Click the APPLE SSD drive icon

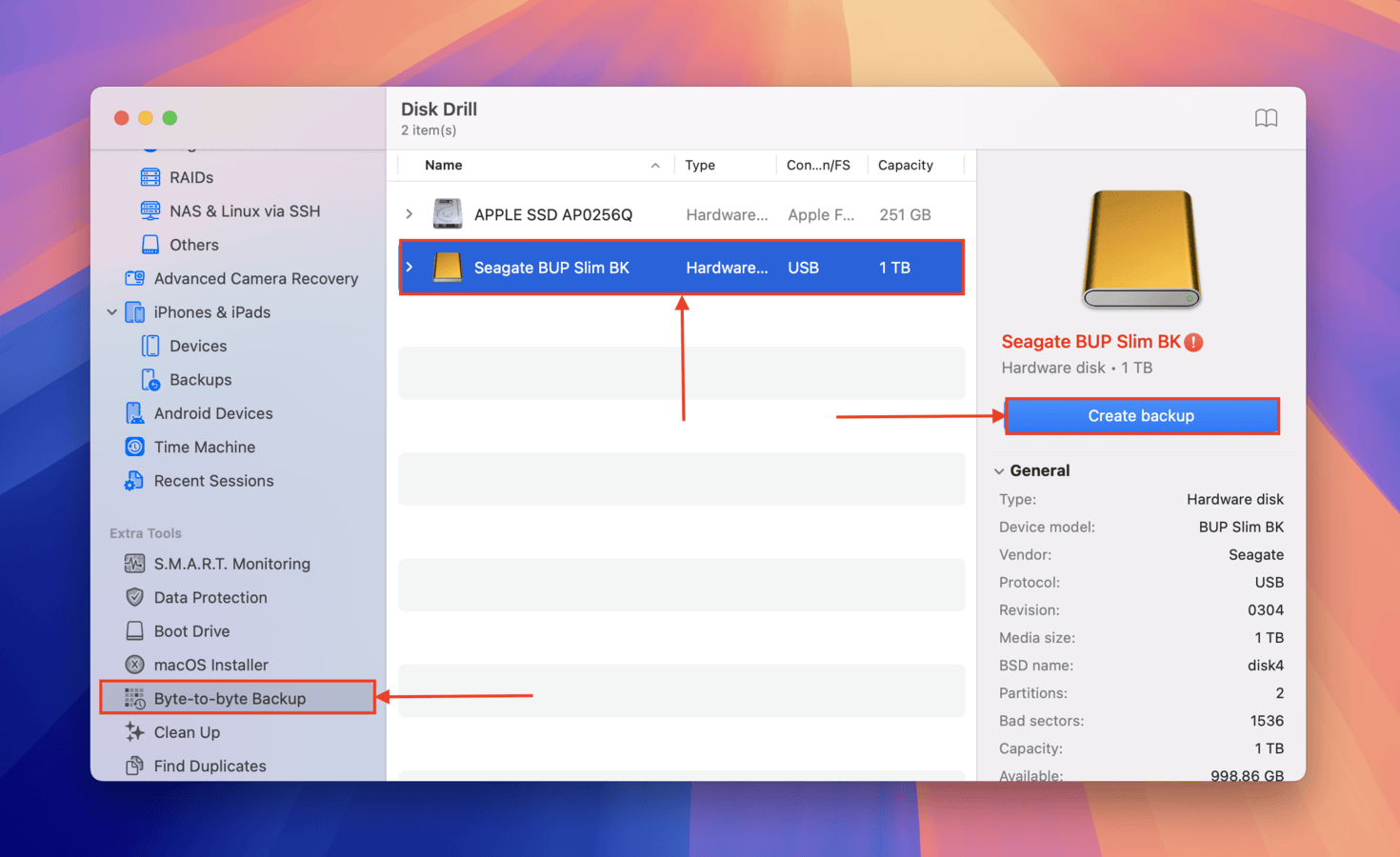coord(448,214)
